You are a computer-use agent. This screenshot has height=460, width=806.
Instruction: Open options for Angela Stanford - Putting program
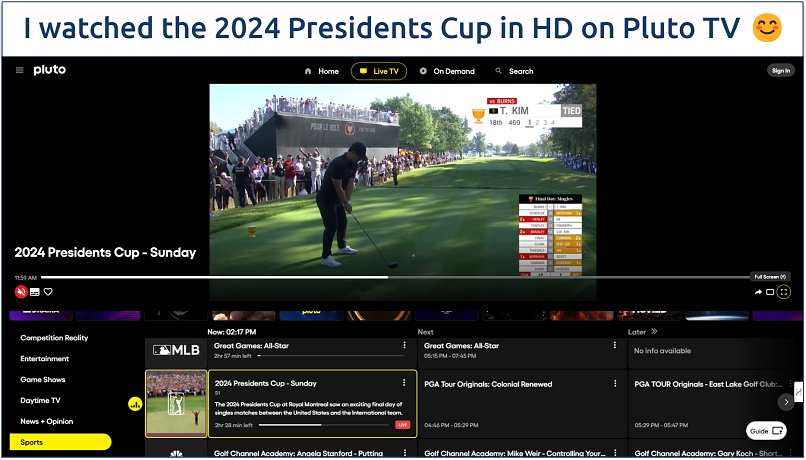tap(404, 453)
